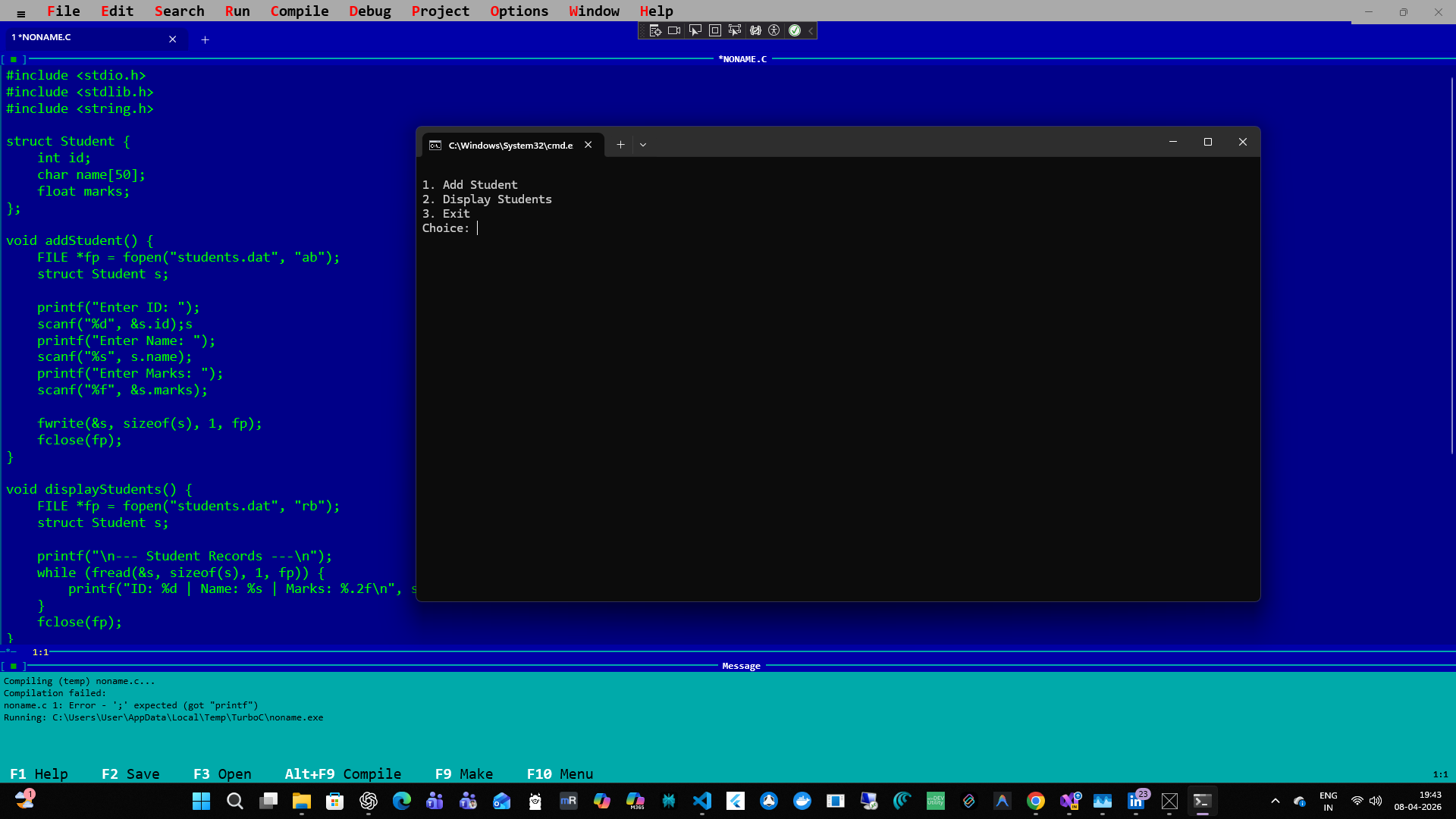
Task: Open the File menu
Action: (x=64, y=11)
